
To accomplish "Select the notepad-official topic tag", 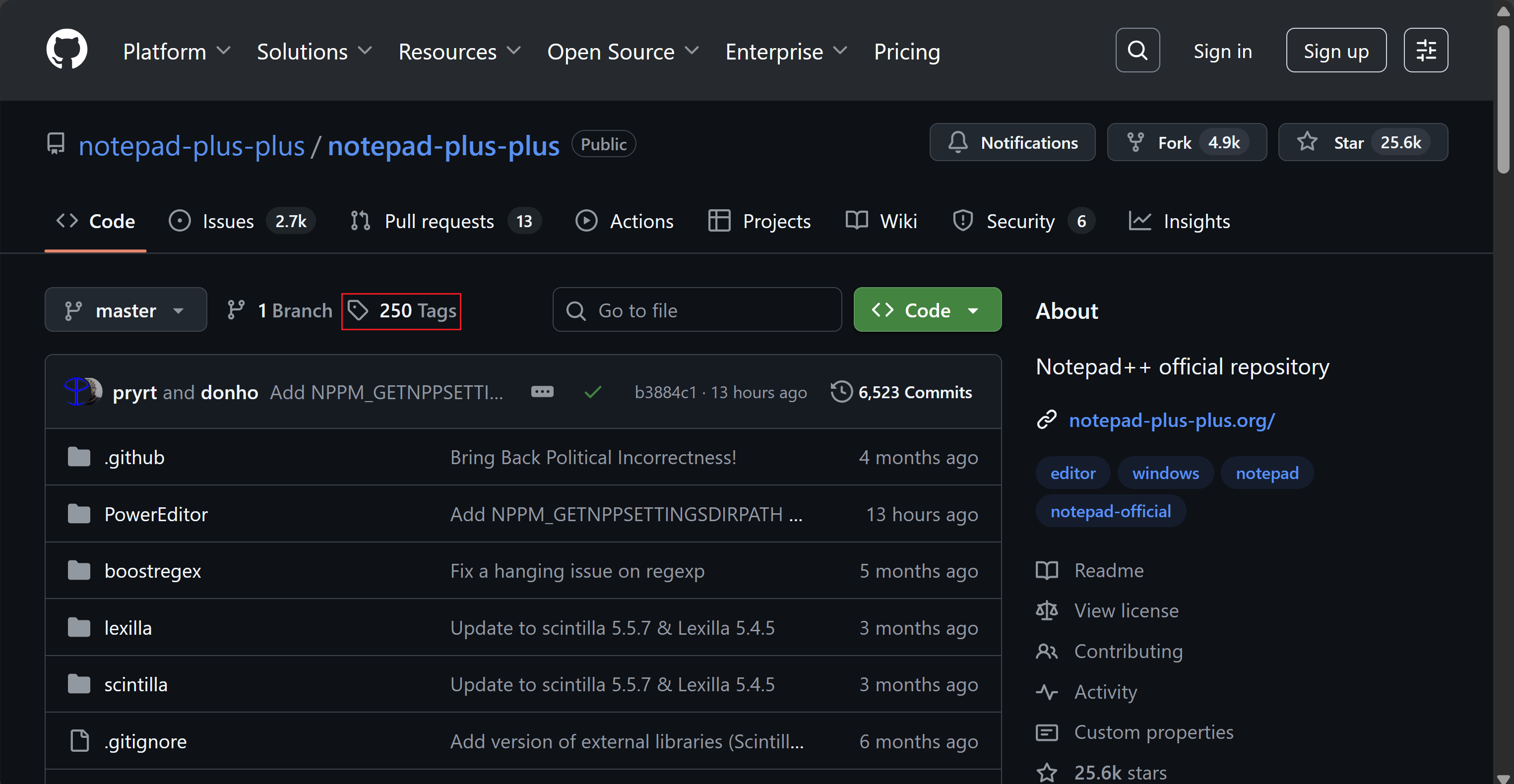I will 1110,511.
